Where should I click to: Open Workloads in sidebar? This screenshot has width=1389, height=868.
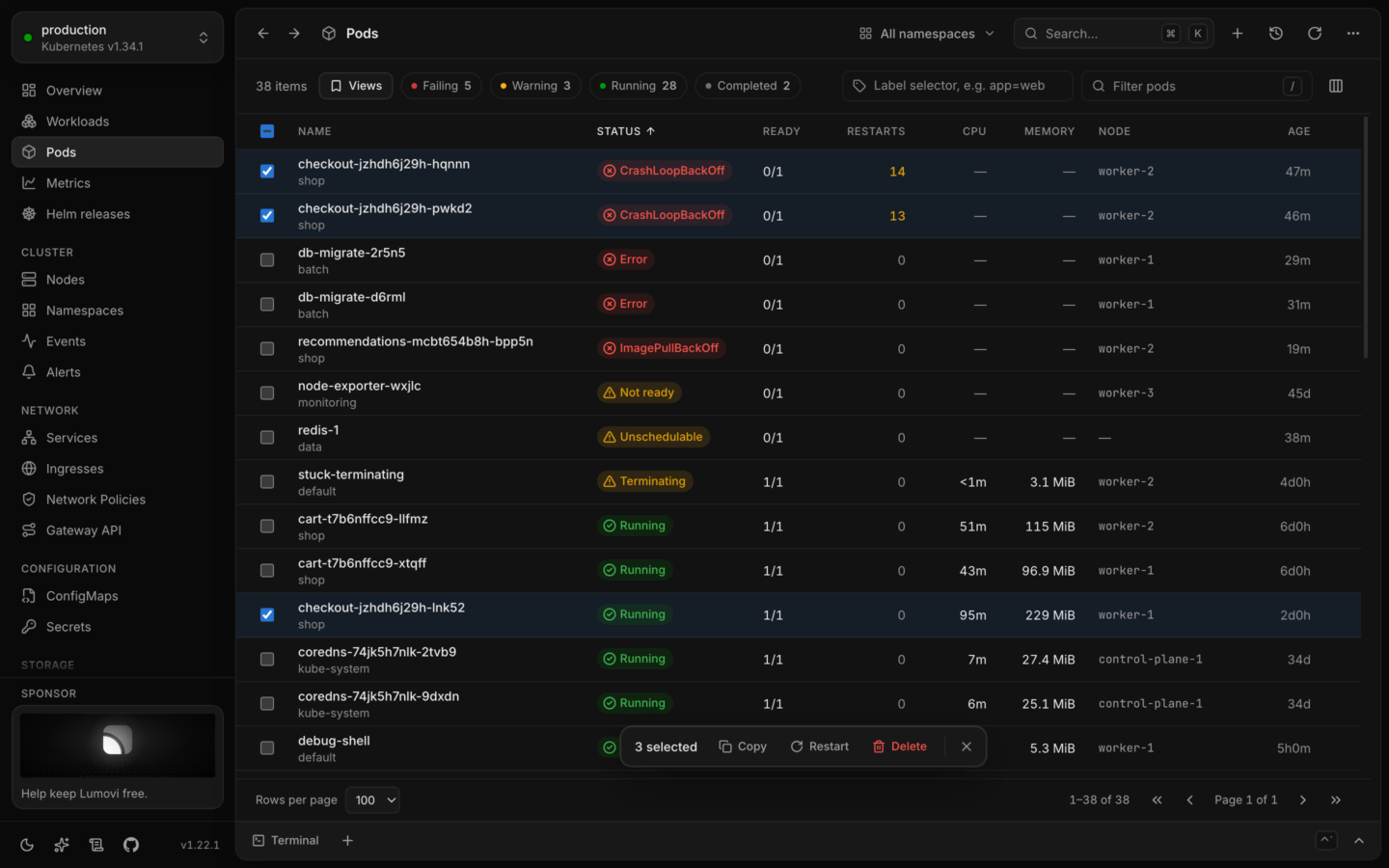(x=118, y=122)
